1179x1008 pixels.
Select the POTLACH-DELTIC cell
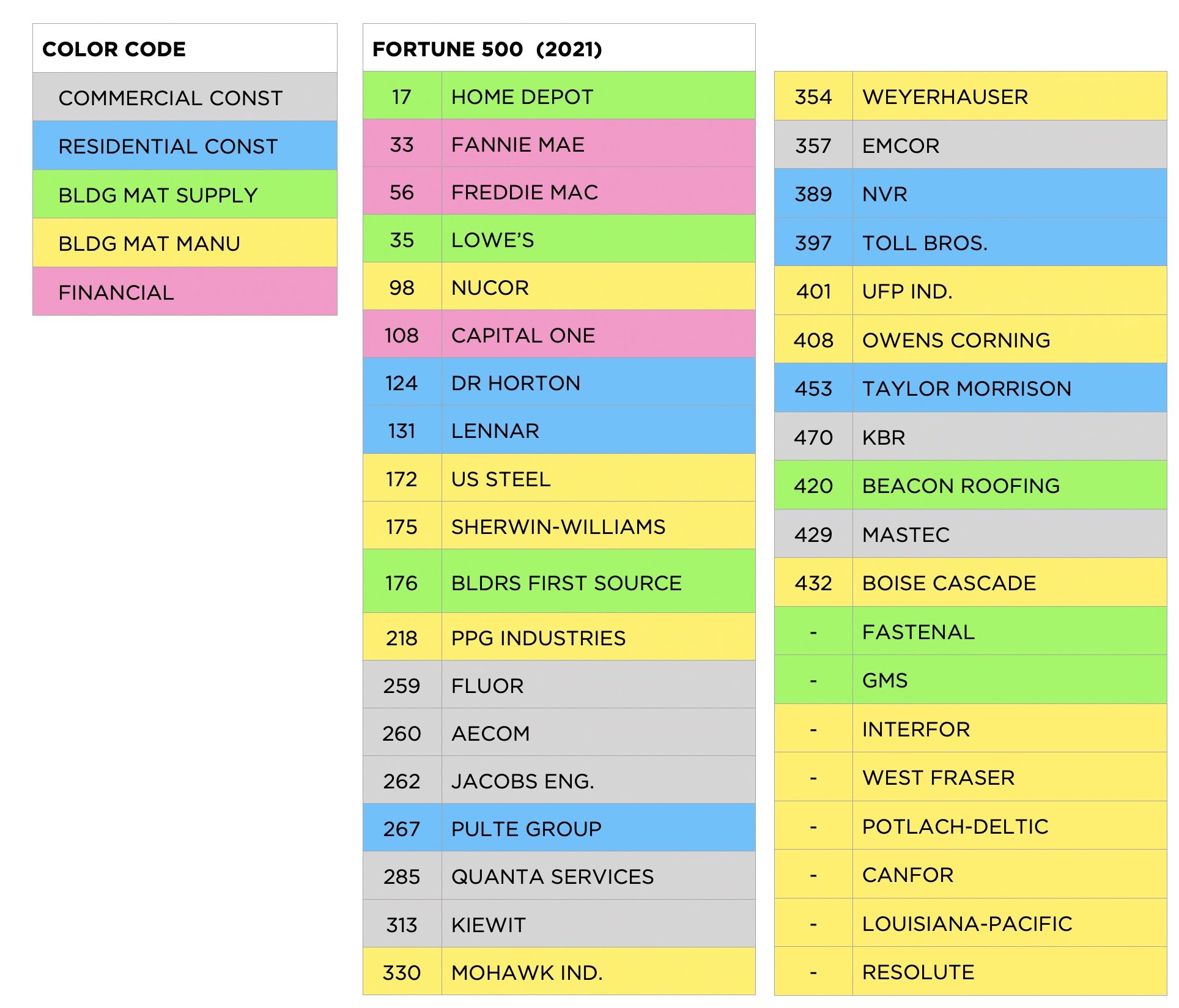point(1010,825)
